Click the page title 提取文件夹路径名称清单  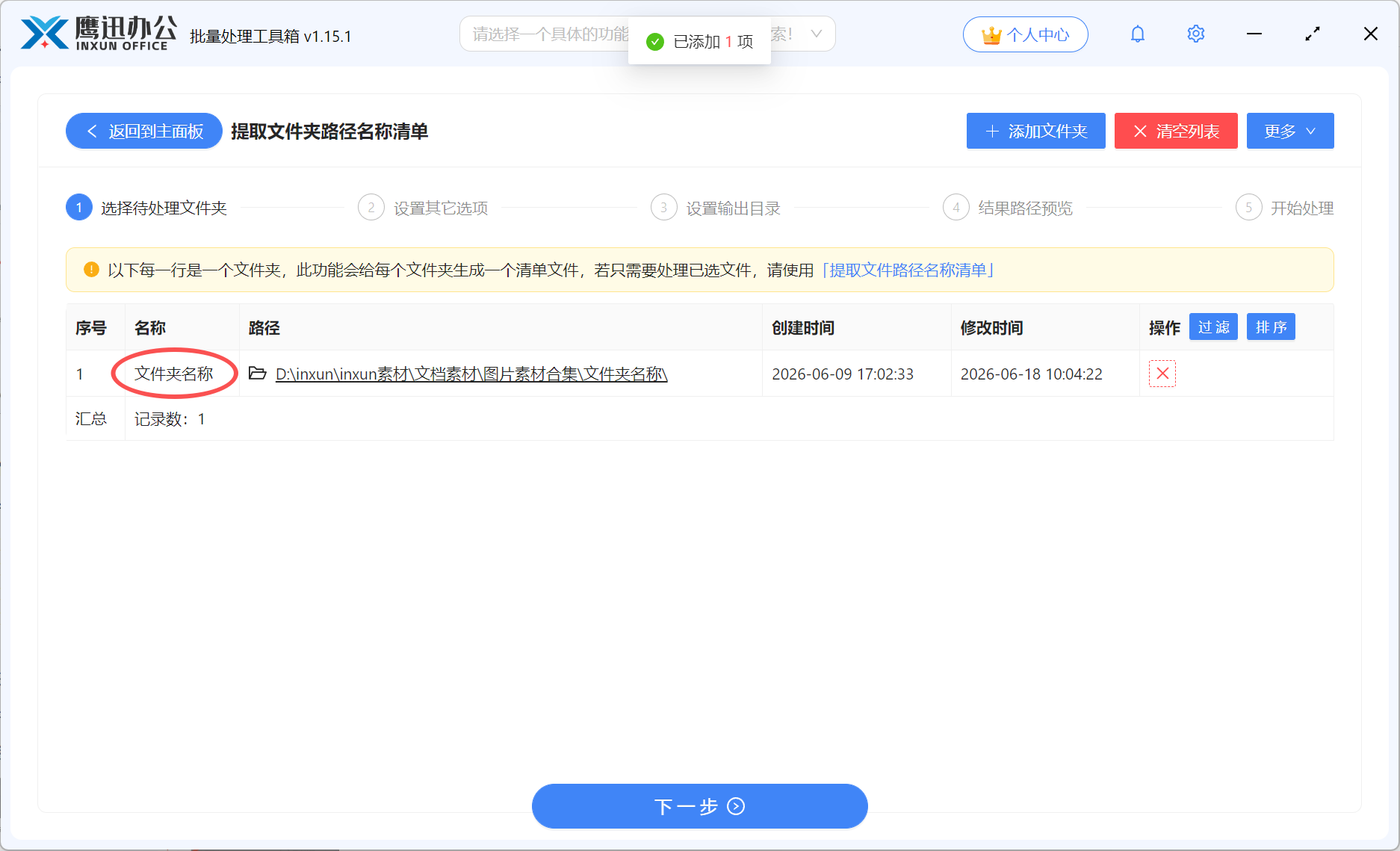[x=329, y=131]
